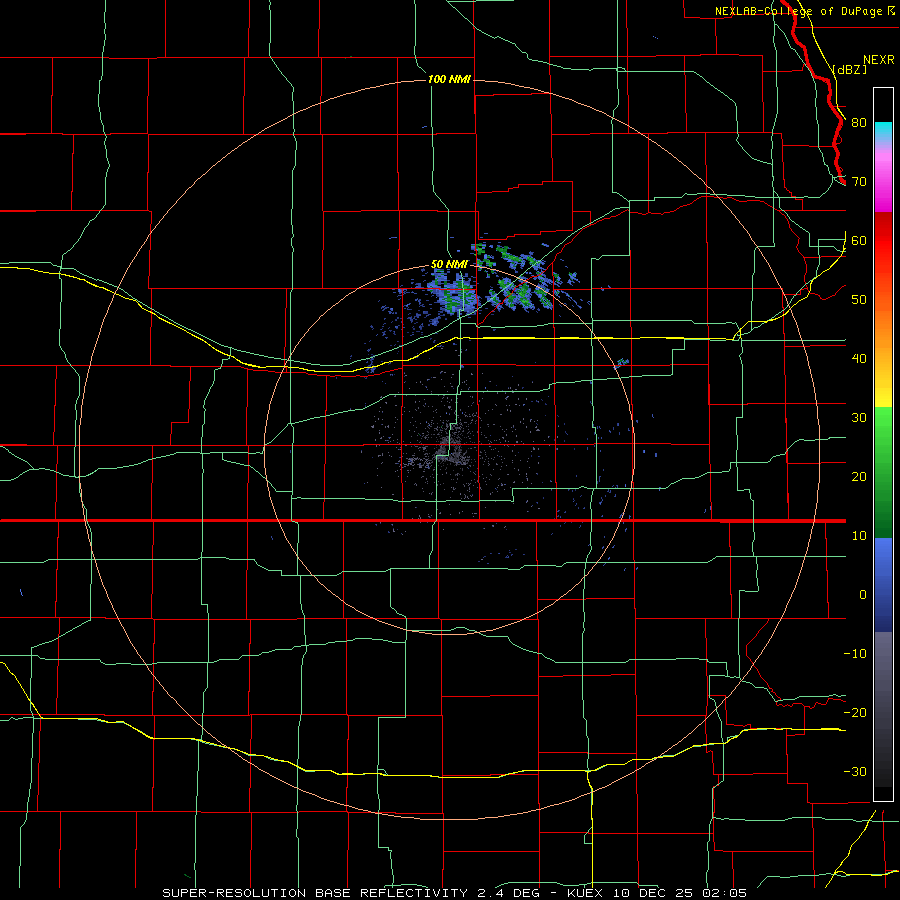Click the 2.4 DEG elevation angle in the caption
The image size is (900, 900).
point(509,893)
